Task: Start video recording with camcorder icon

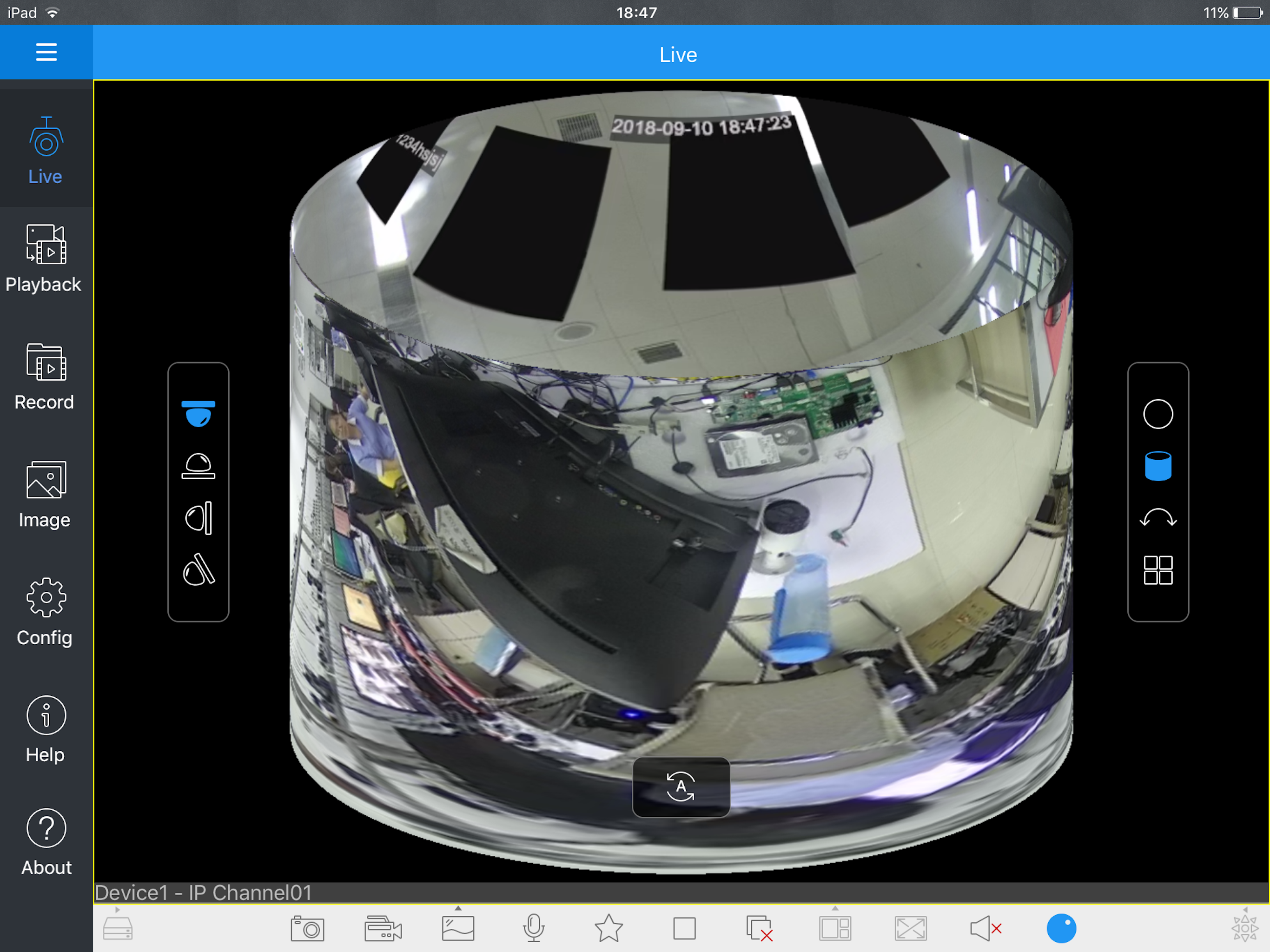Action: coord(383,928)
